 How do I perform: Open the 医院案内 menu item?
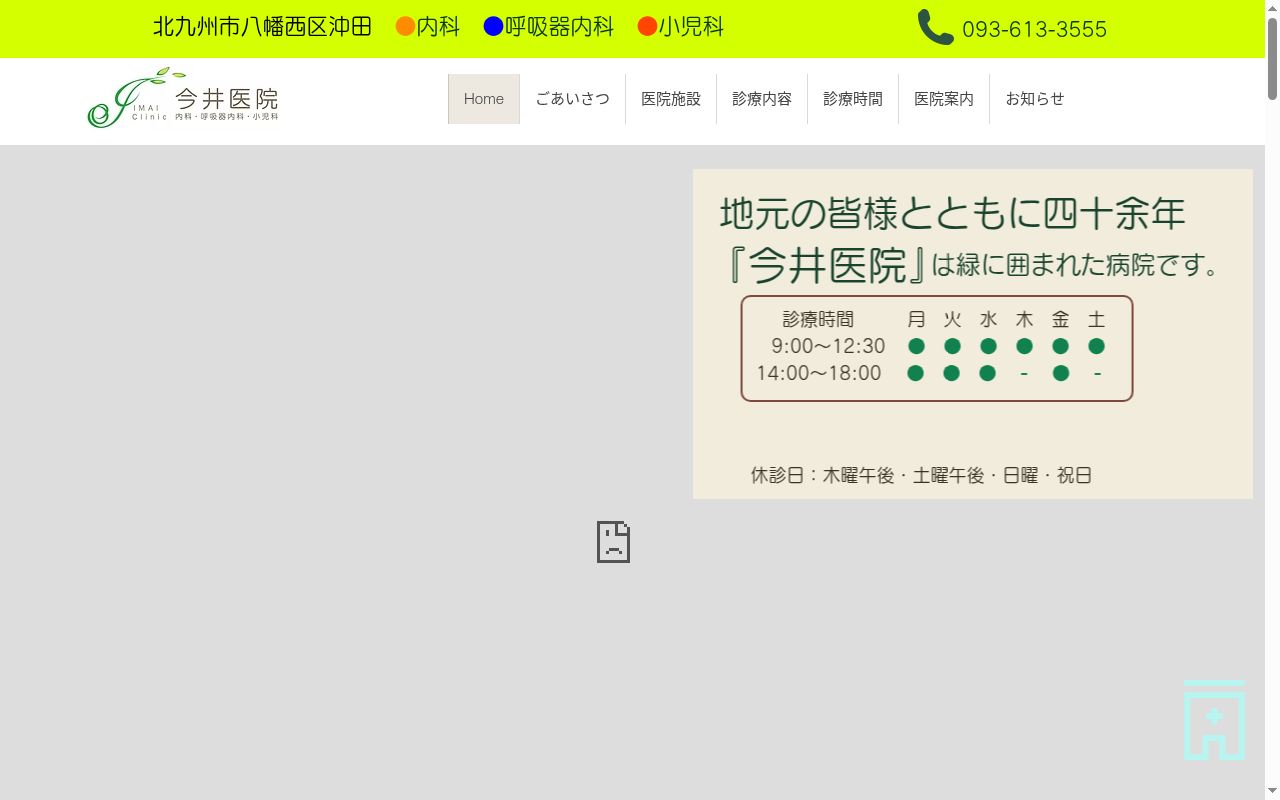pyautogui.click(x=944, y=99)
